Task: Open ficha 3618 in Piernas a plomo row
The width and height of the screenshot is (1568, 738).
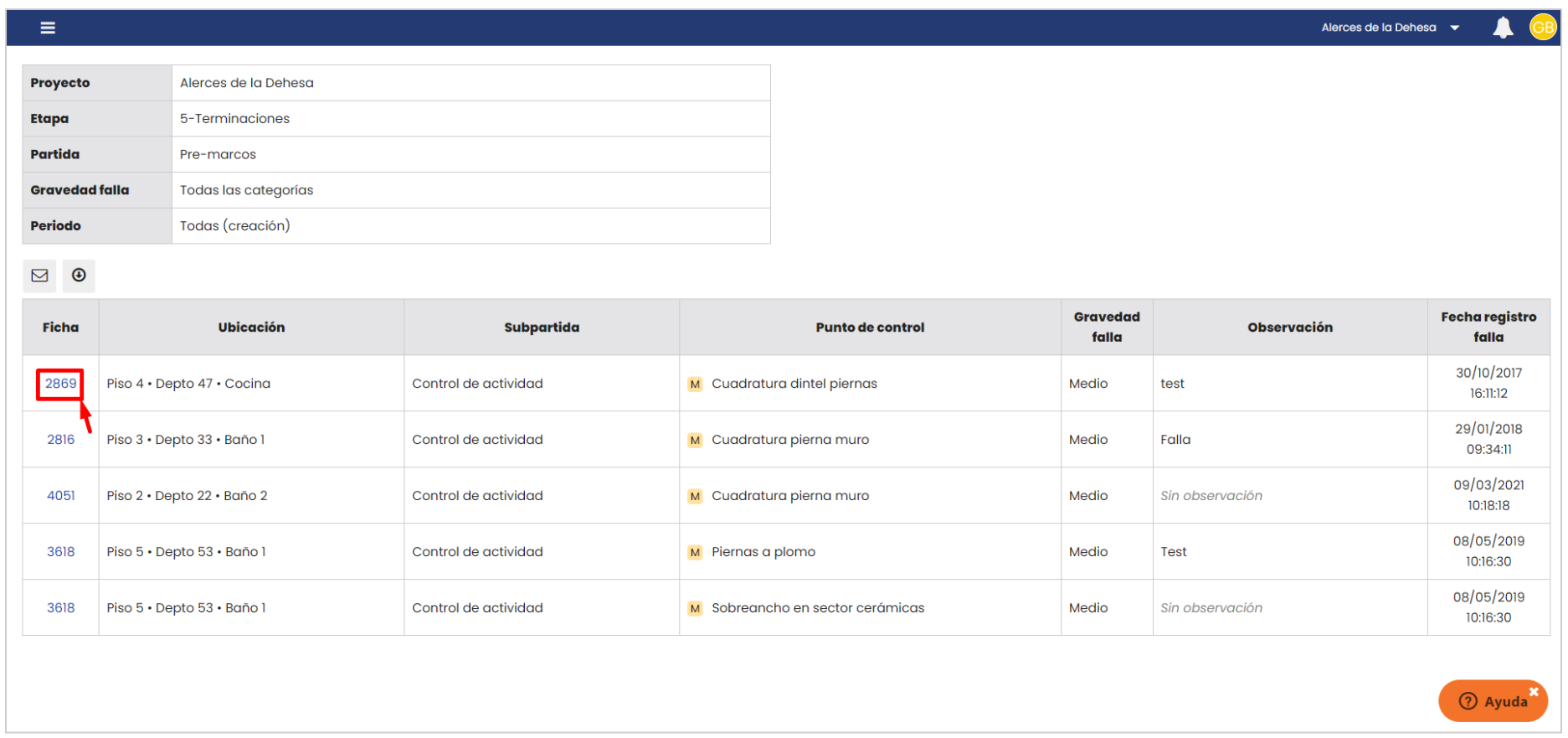Action: [60, 552]
